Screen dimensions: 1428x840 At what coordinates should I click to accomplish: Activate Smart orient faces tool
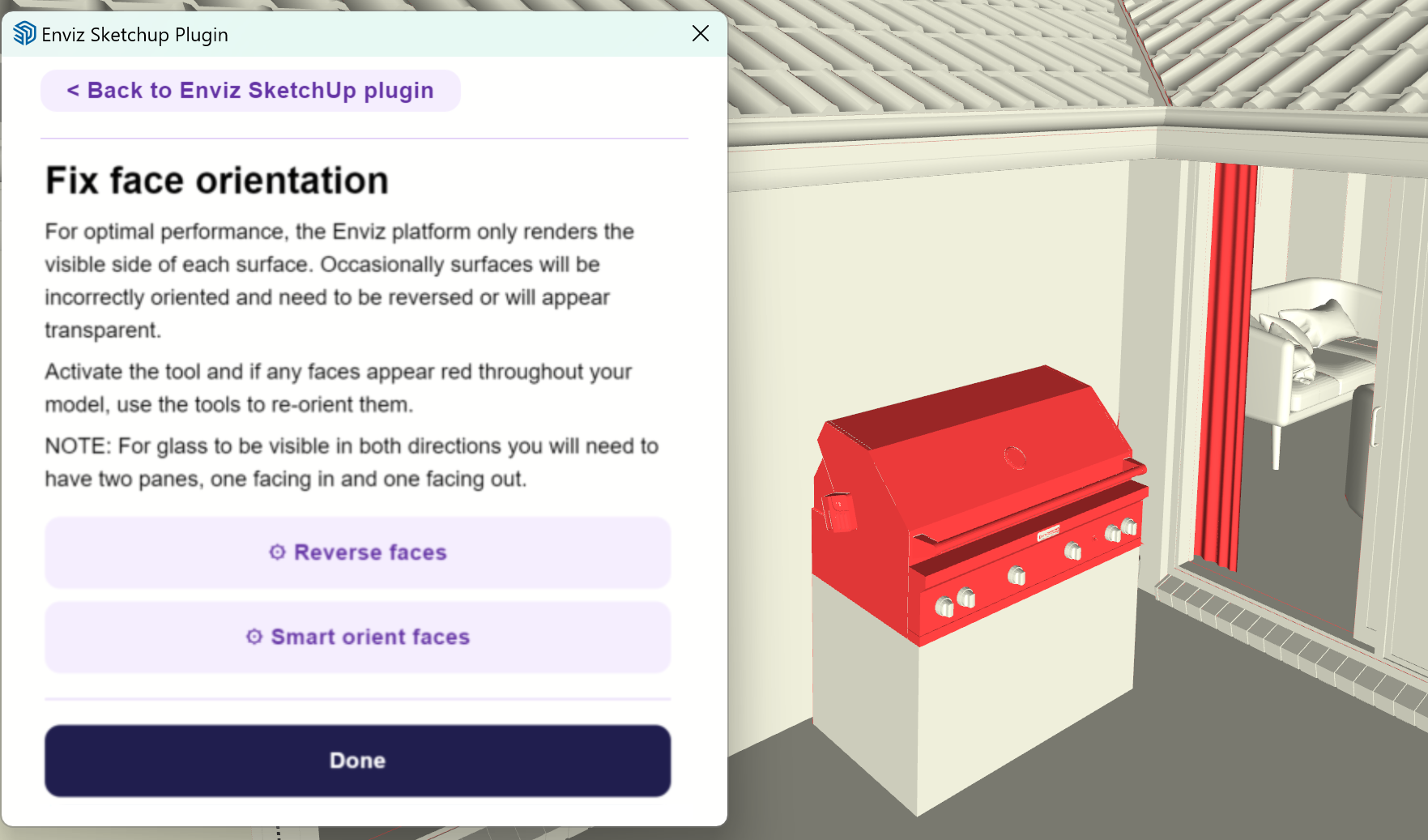pos(357,637)
